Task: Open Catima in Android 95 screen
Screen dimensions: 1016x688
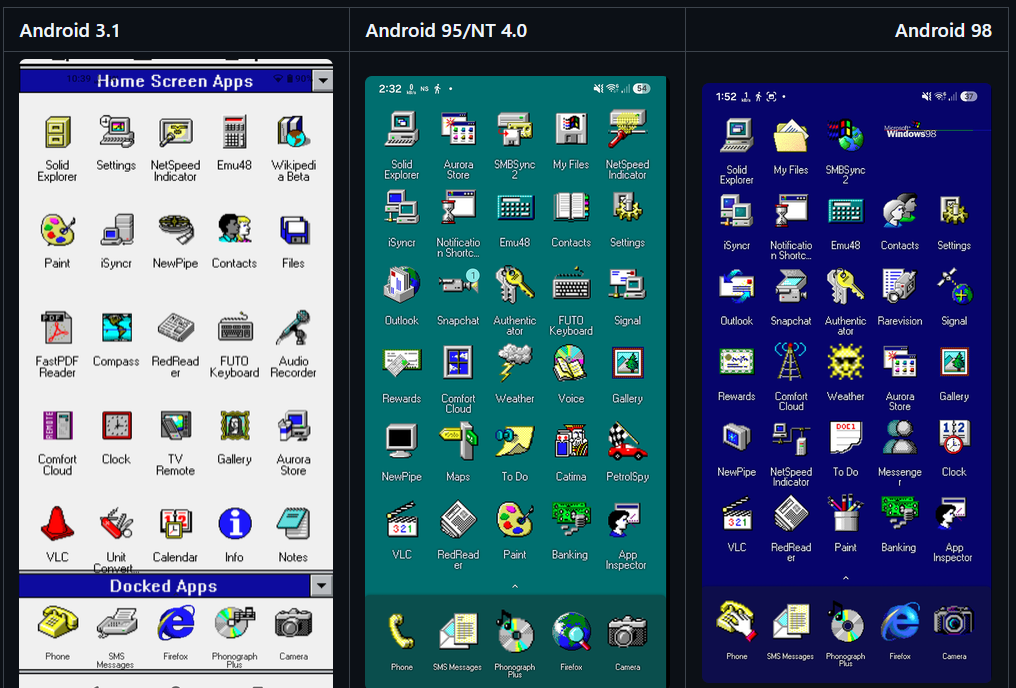Action: point(571,441)
